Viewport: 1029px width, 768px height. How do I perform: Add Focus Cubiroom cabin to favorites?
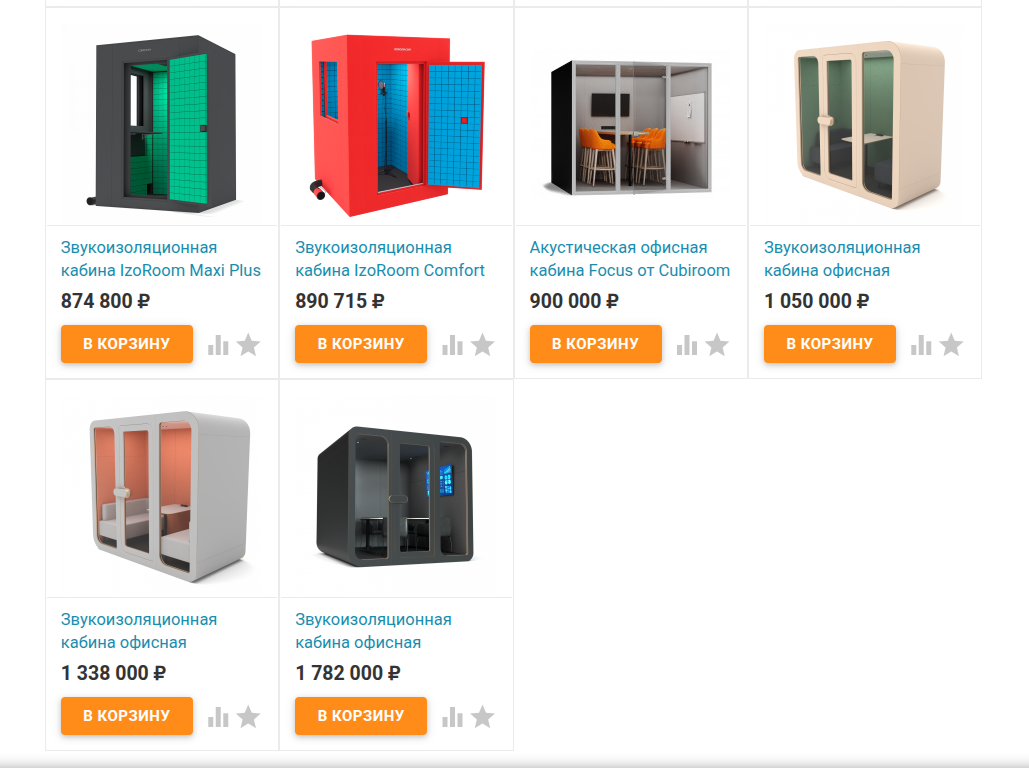pos(717,344)
